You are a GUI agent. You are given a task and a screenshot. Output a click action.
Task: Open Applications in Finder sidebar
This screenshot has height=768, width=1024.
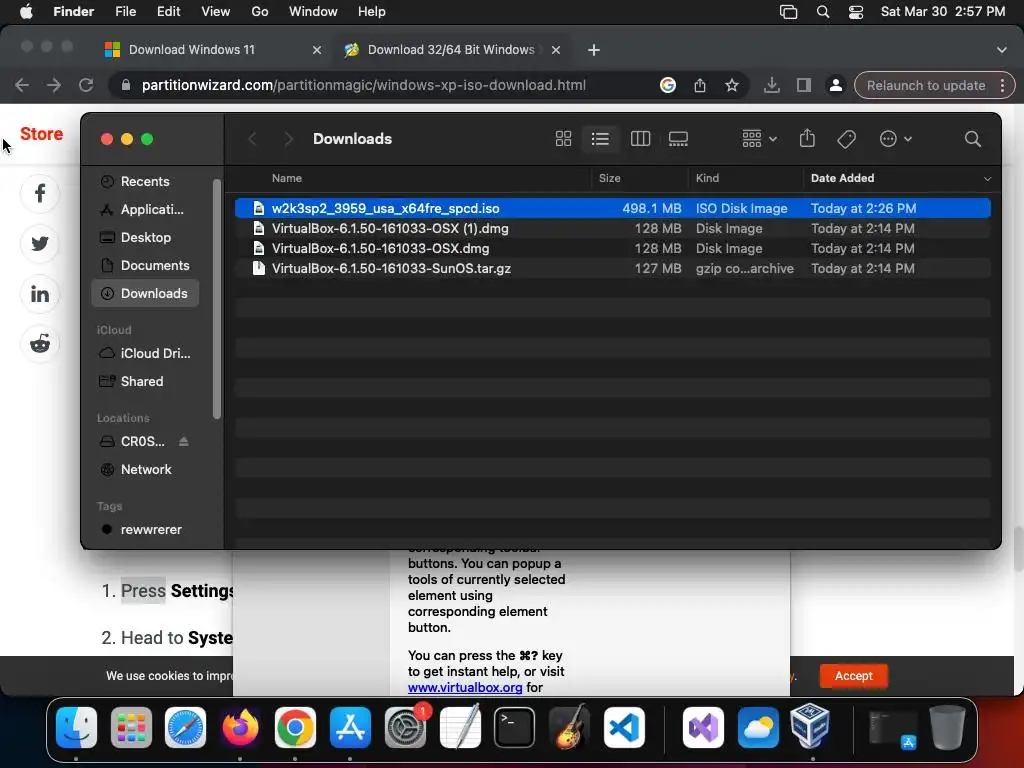[x=145, y=210]
